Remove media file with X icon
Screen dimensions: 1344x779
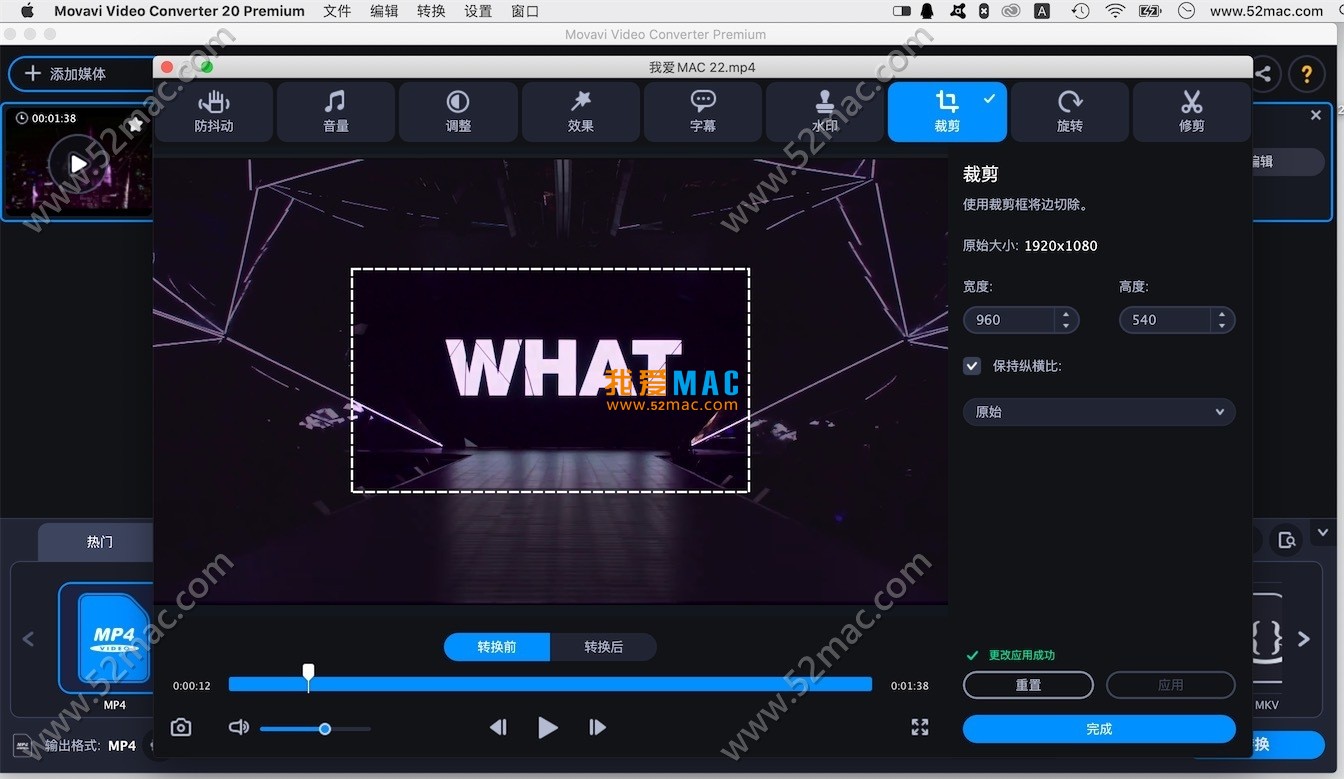point(1316,116)
